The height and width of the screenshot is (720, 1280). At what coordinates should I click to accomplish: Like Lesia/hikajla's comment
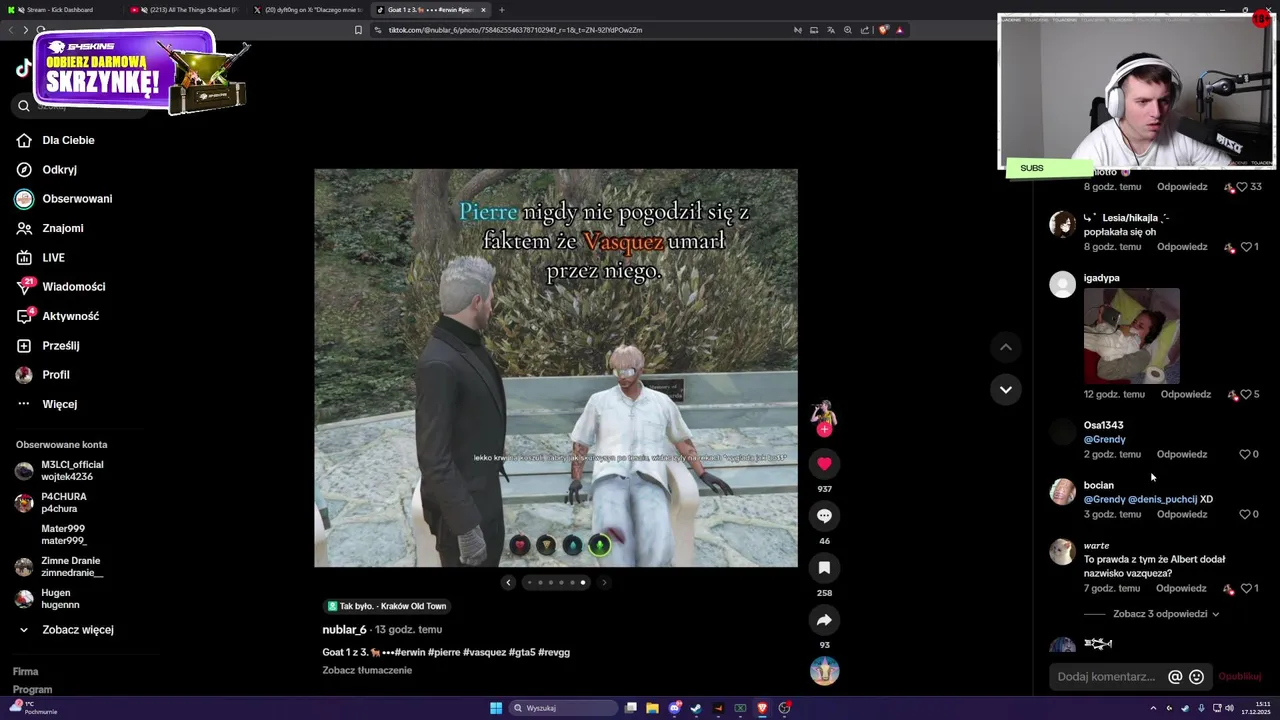click(1245, 246)
